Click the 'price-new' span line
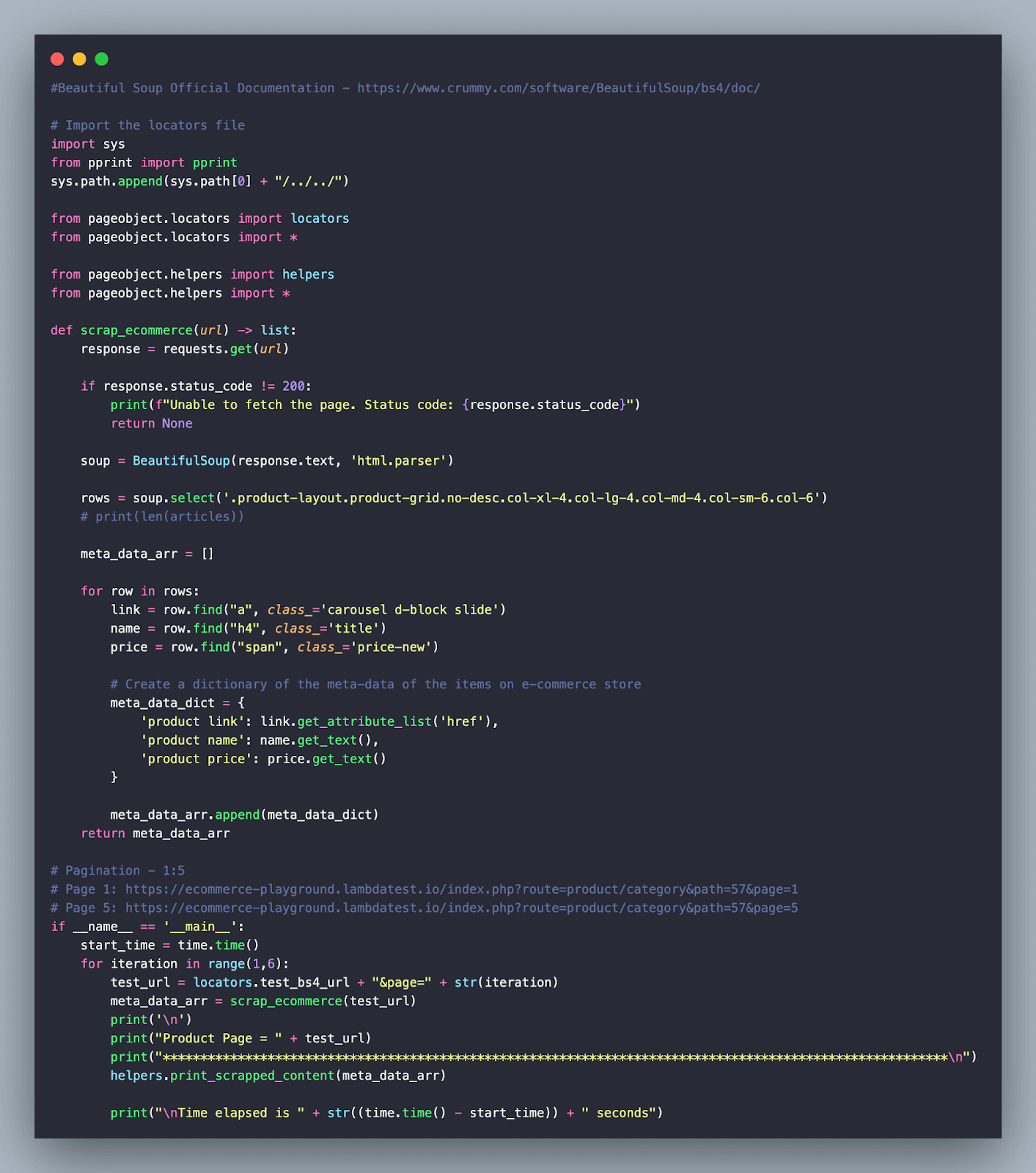The image size is (1036, 1173). pos(275,647)
